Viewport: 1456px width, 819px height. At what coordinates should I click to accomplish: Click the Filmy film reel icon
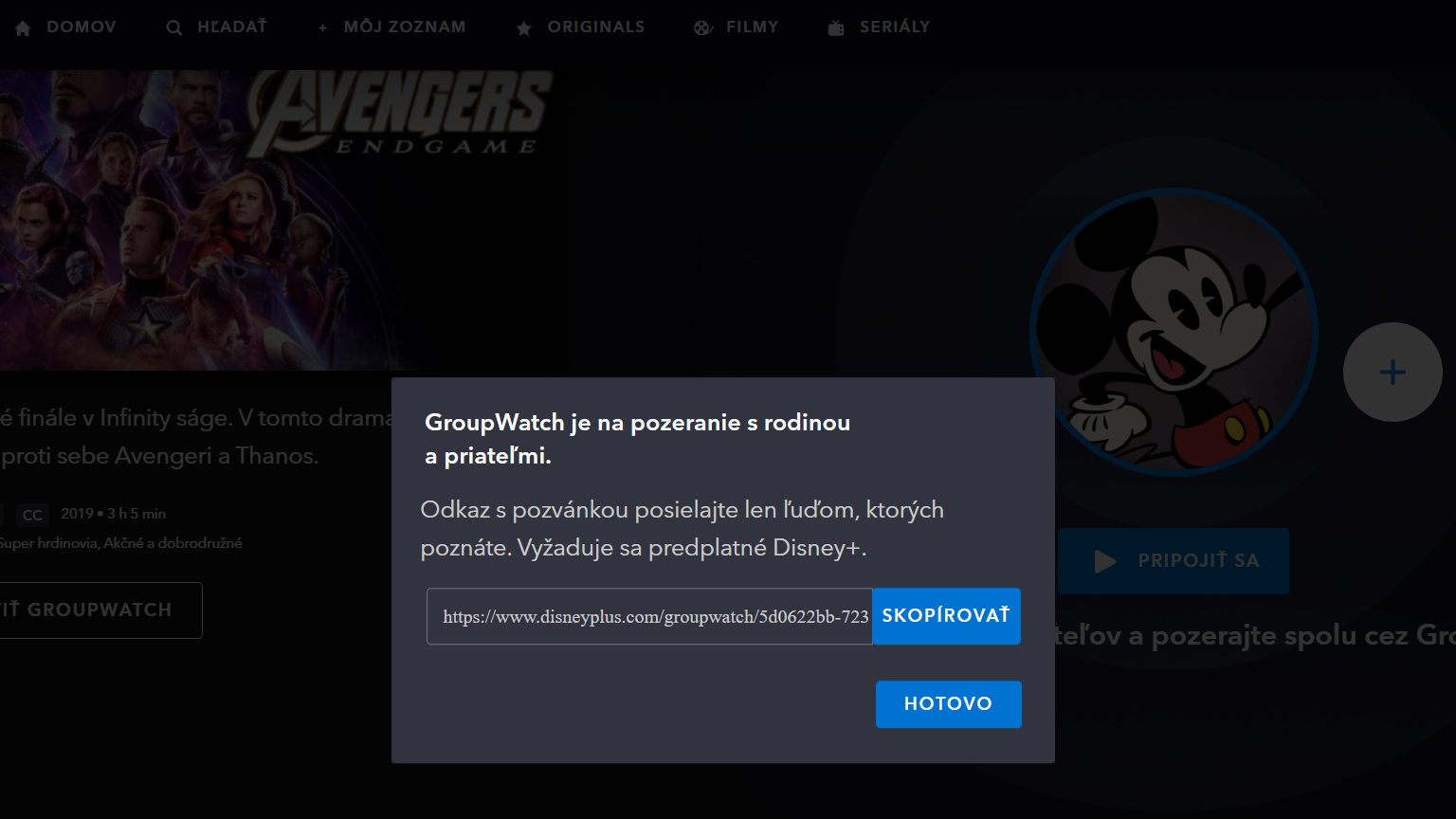[x=702, y=28]
